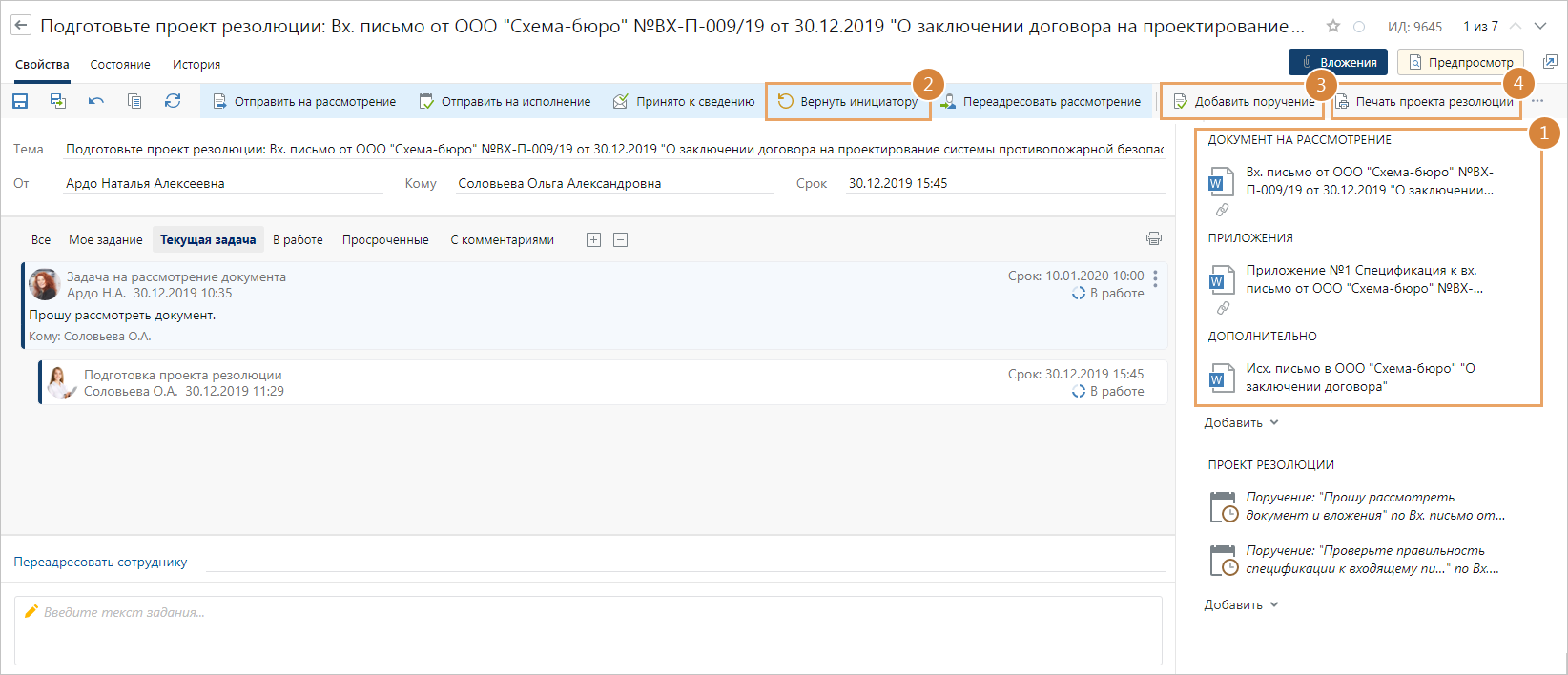The width and height of the screenshot is (1568, 675).
Task: Click Отправить на рассмотрение toolbar button
Action: 304,101
